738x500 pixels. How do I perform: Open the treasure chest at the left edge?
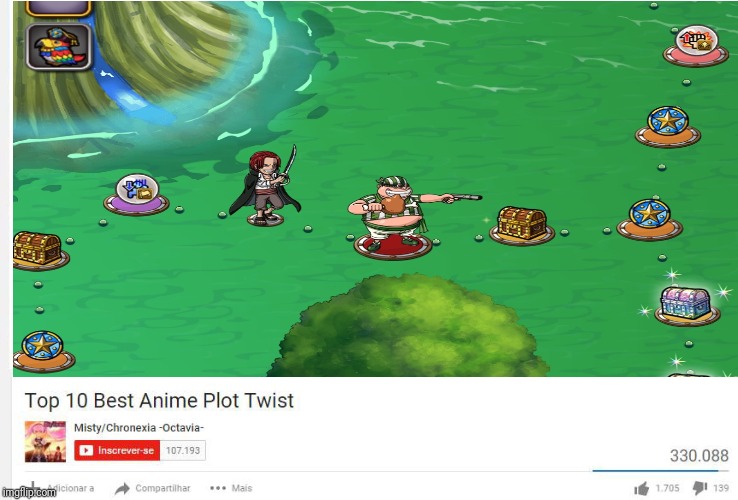point(39,250)
